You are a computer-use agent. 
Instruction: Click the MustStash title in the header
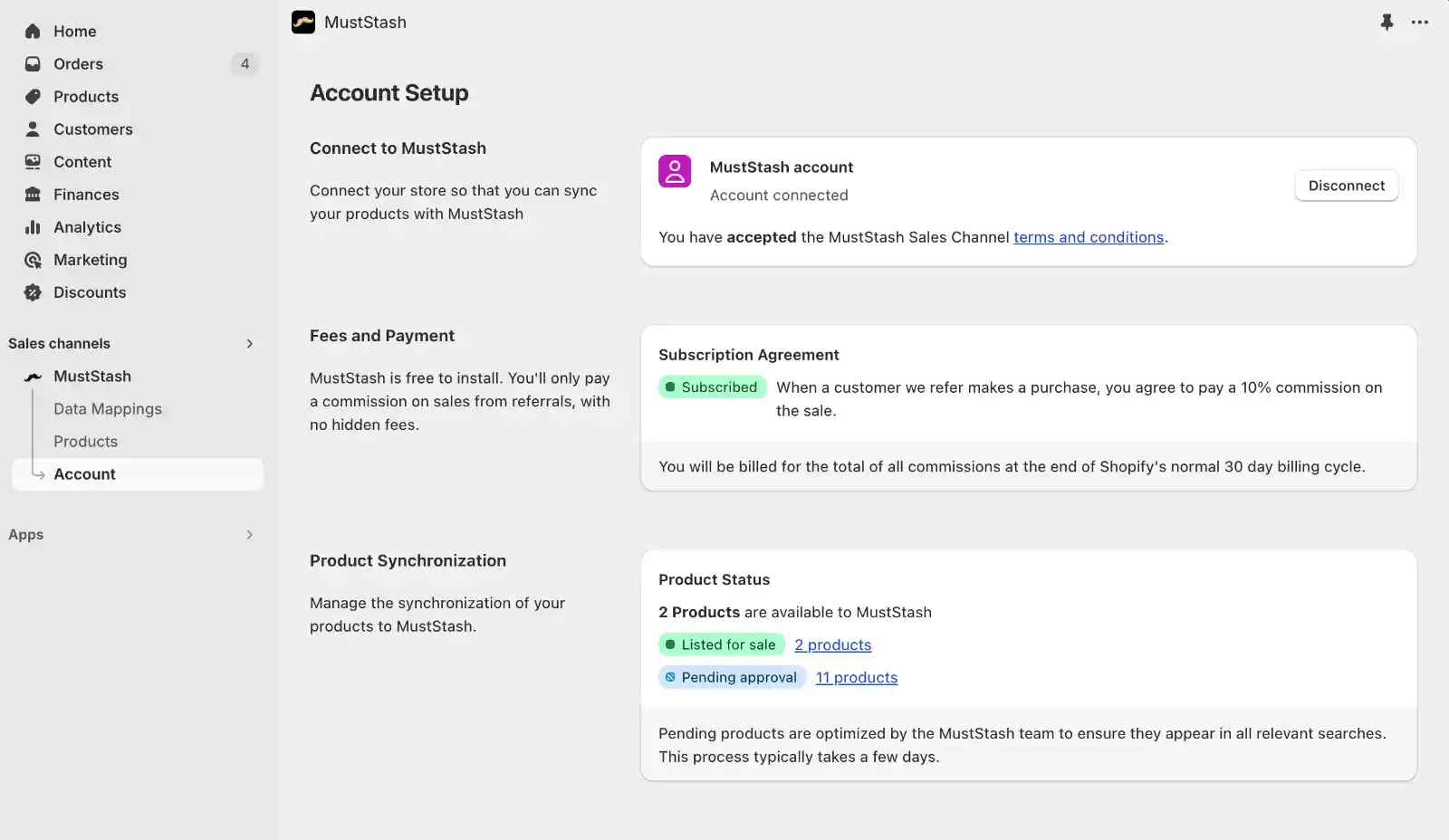click(x=365, y=23)
